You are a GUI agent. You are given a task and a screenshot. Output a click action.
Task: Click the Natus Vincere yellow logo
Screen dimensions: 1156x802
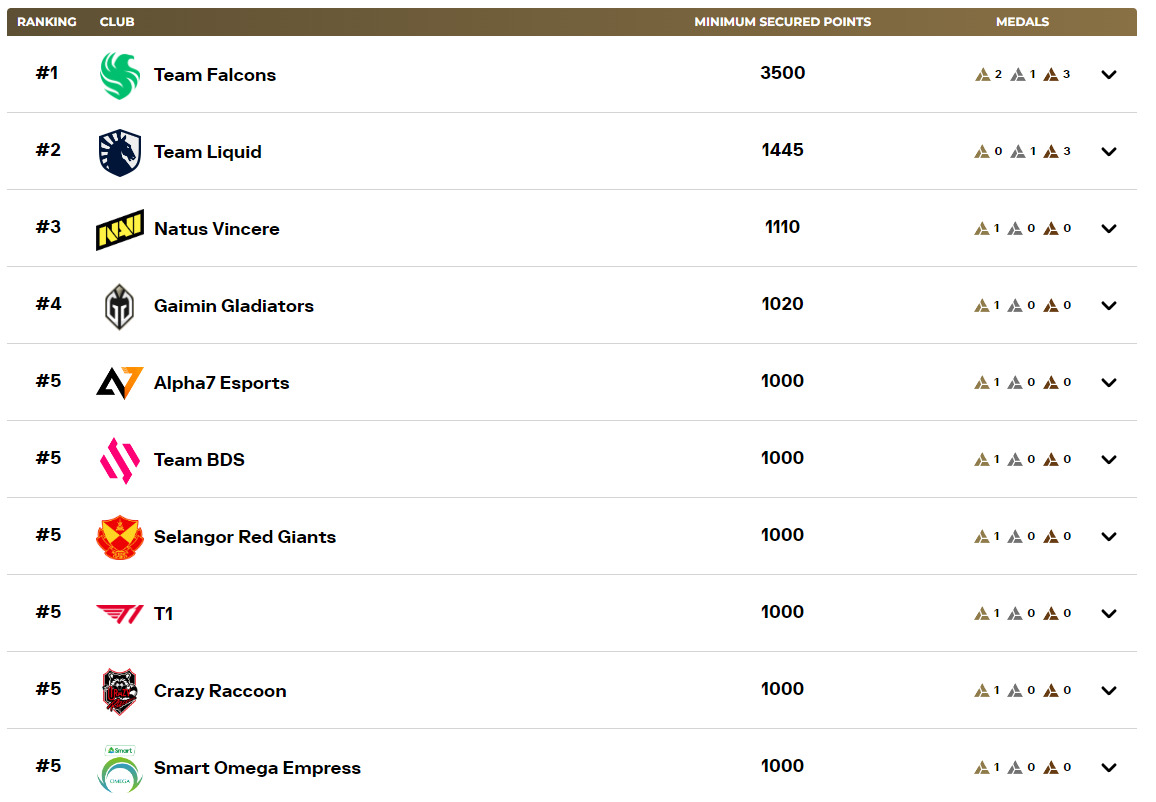(x=120, y=229)
